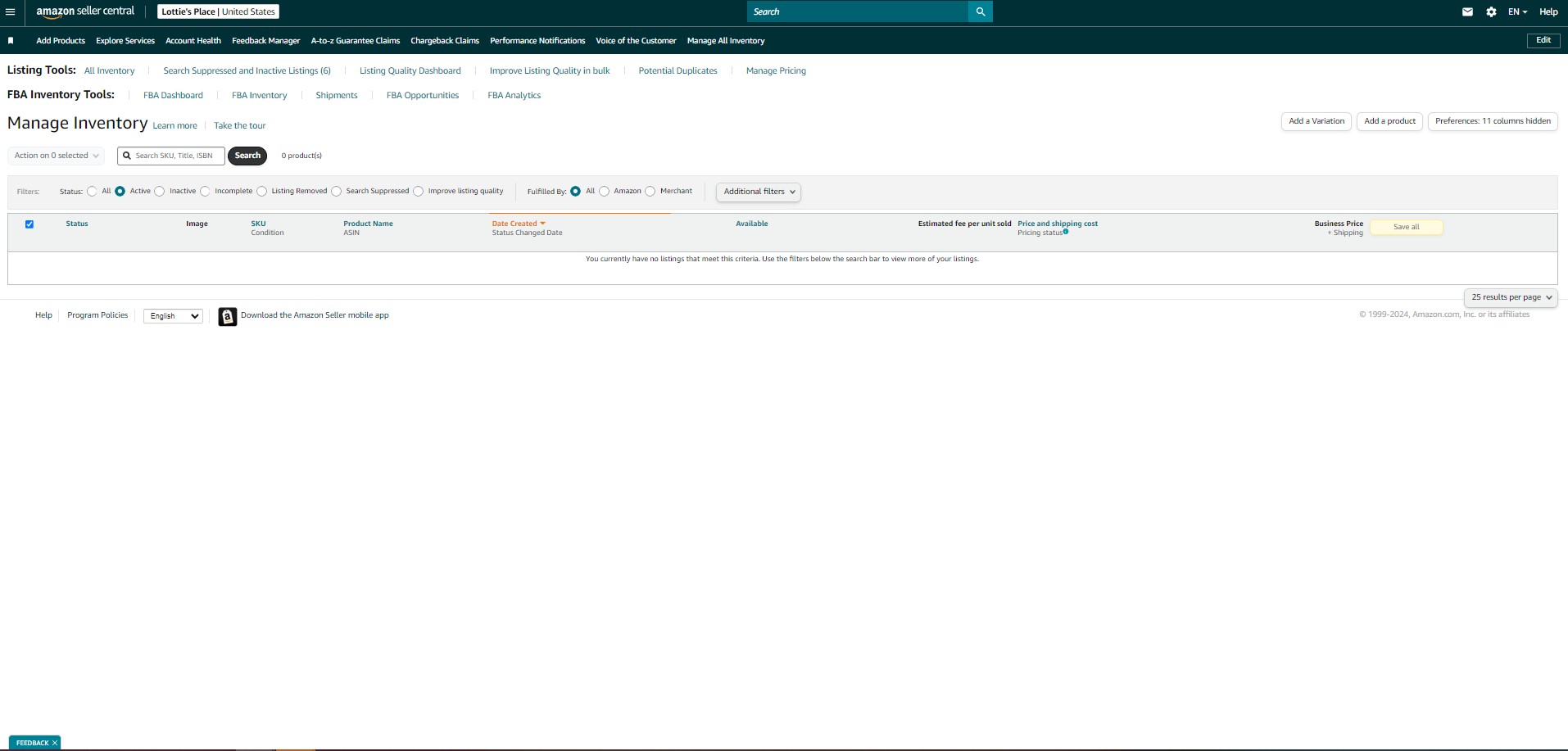The height and width of the screenshot is (751, 1568).
Task: Open Explore Services menu item
Action: tap(125, 40)
